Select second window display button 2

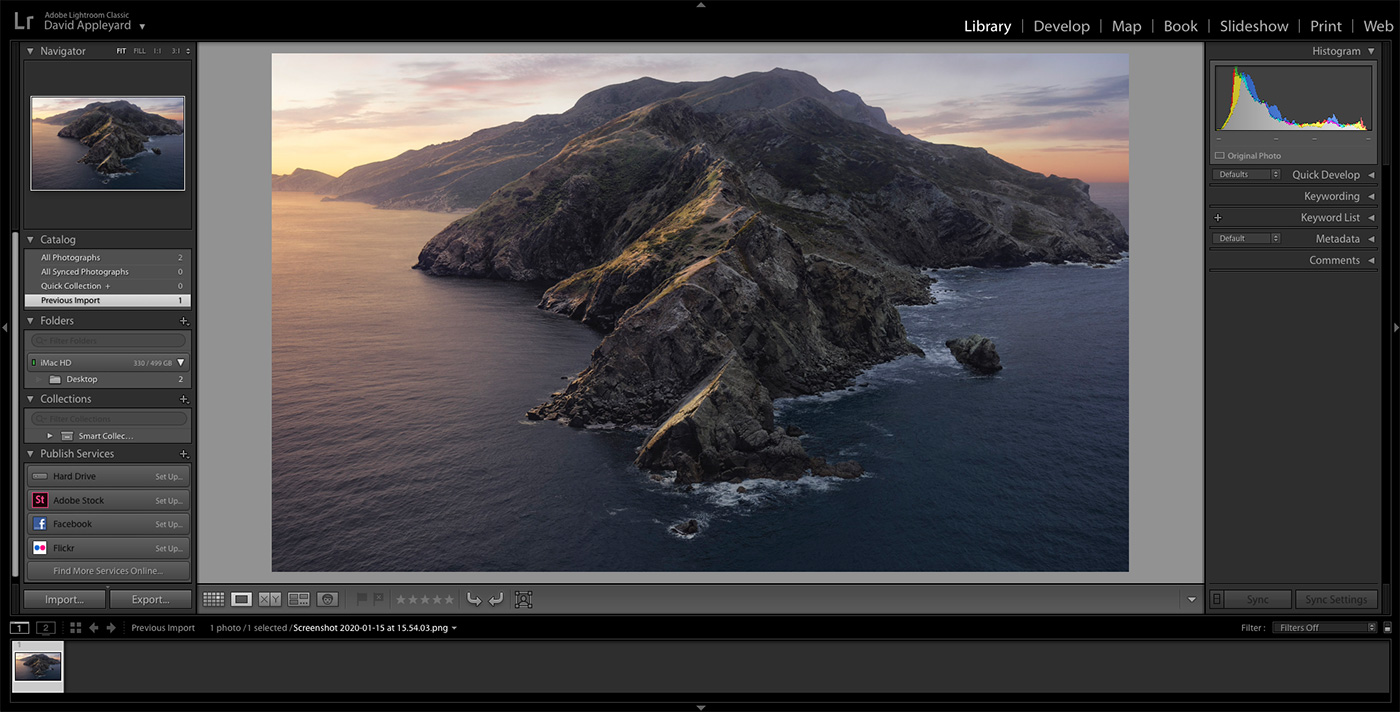[45, 628]
